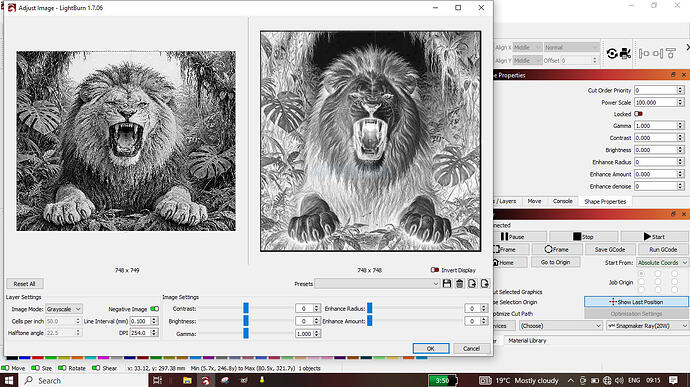Screen dimensions: 690x387
Task: Toggle the Rotate lock in status bar
Action: click(x=62, y=368)
